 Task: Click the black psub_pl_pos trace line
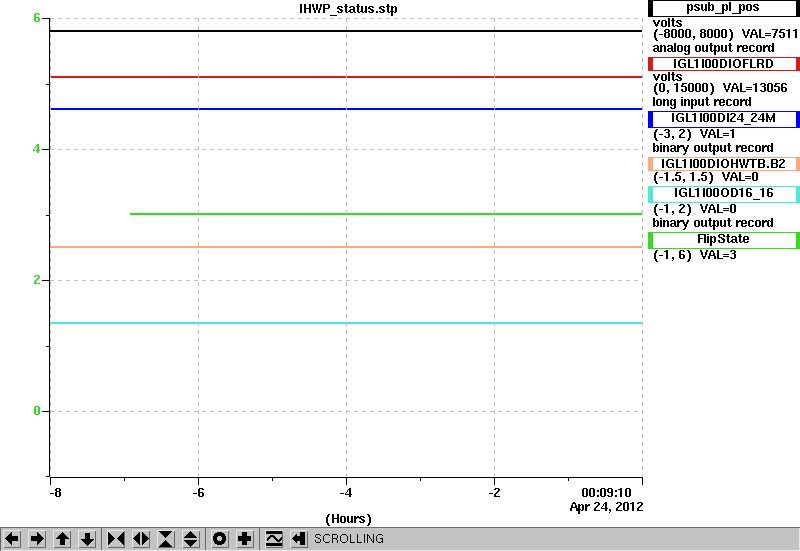click(x=346, y=31)
